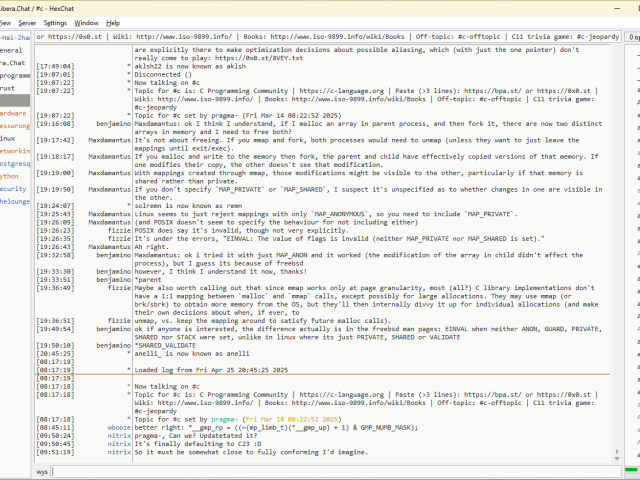Click the green lag meter bar at bottom right
This screenshot has height=480, width=640.
click(x=630, y=470)
